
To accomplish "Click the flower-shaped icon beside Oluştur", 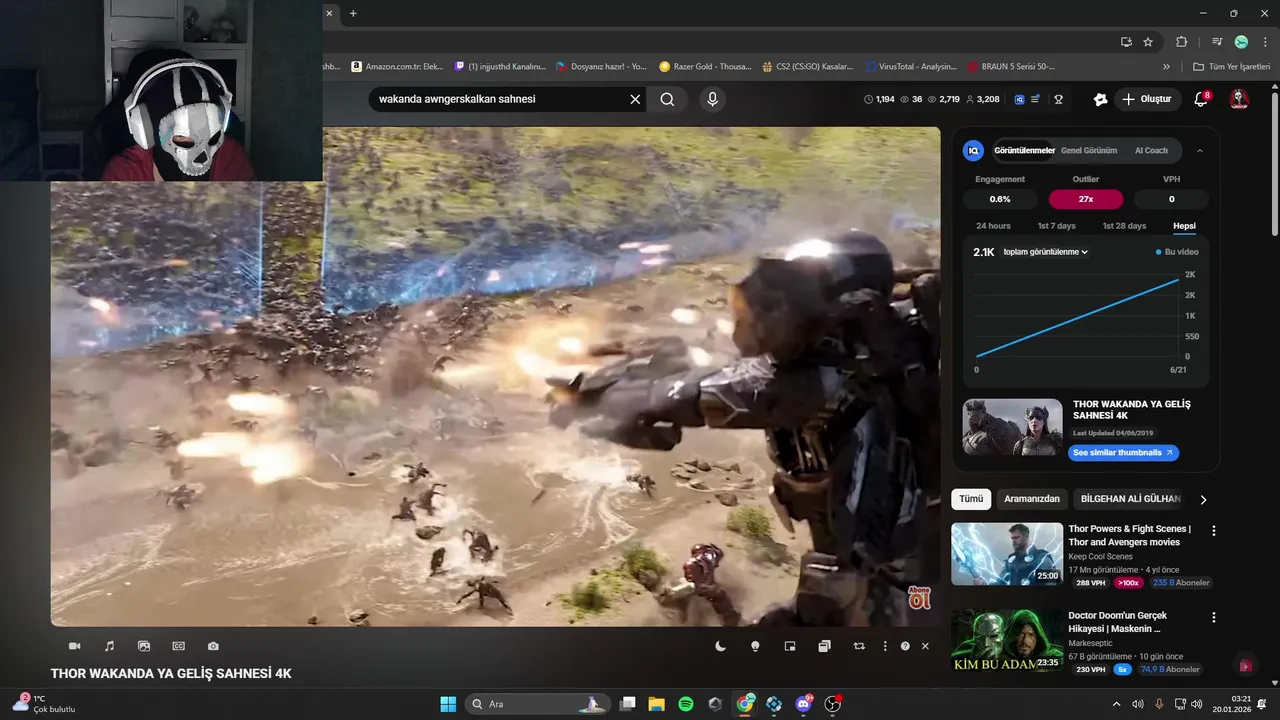I will [x=1100, y=99].
